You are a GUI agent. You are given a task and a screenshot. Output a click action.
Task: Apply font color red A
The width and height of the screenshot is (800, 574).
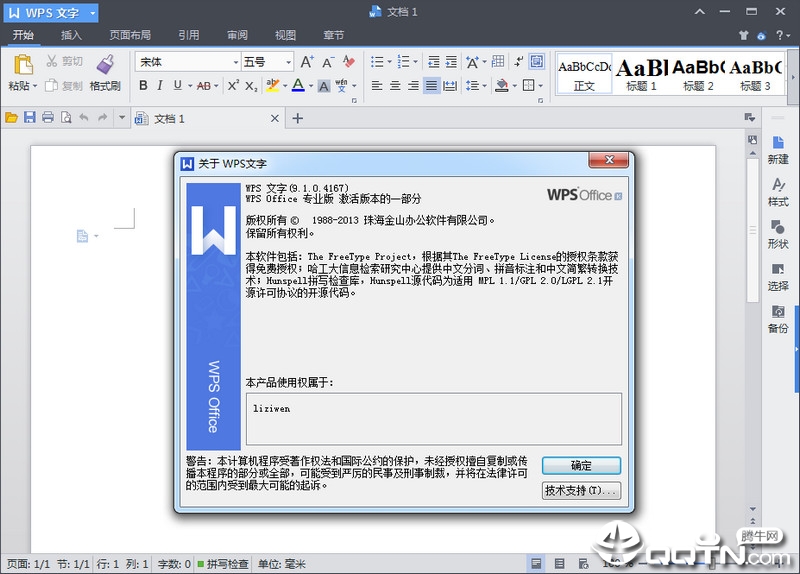(x=298, y=86)
